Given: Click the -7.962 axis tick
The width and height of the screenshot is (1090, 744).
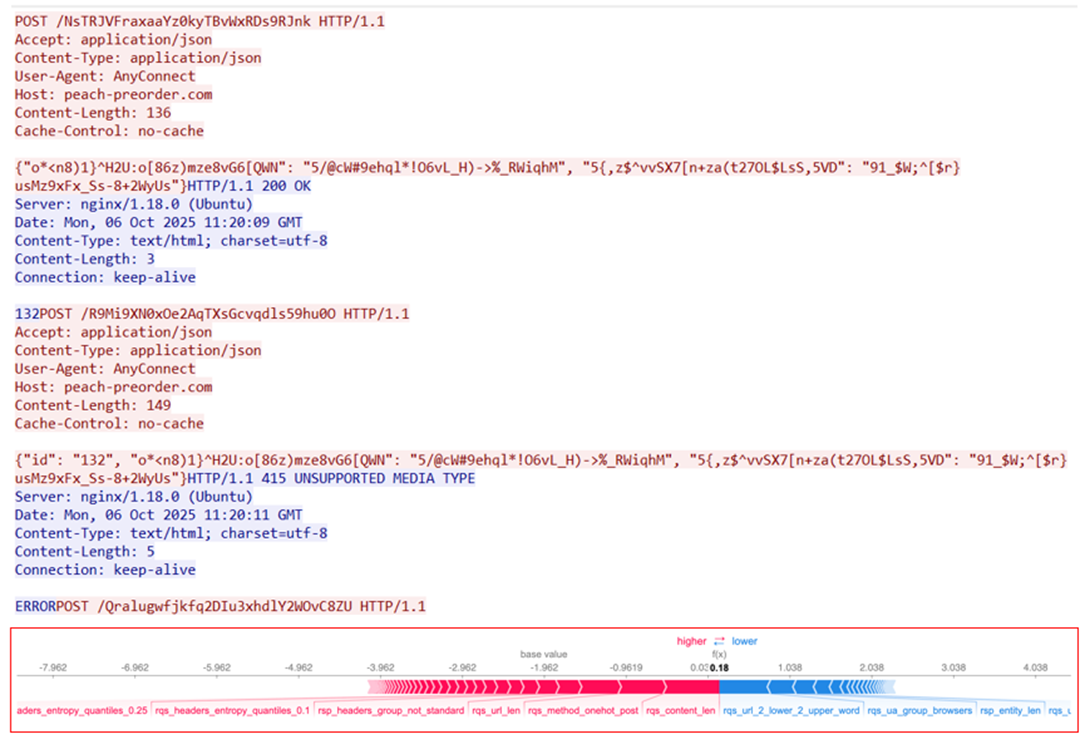Looking at the screenshot, I should (53, 668).
